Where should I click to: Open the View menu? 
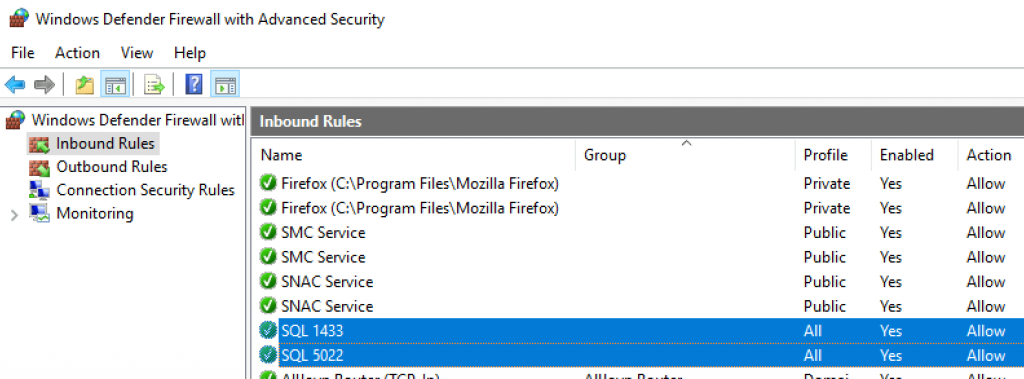[137, 53]
